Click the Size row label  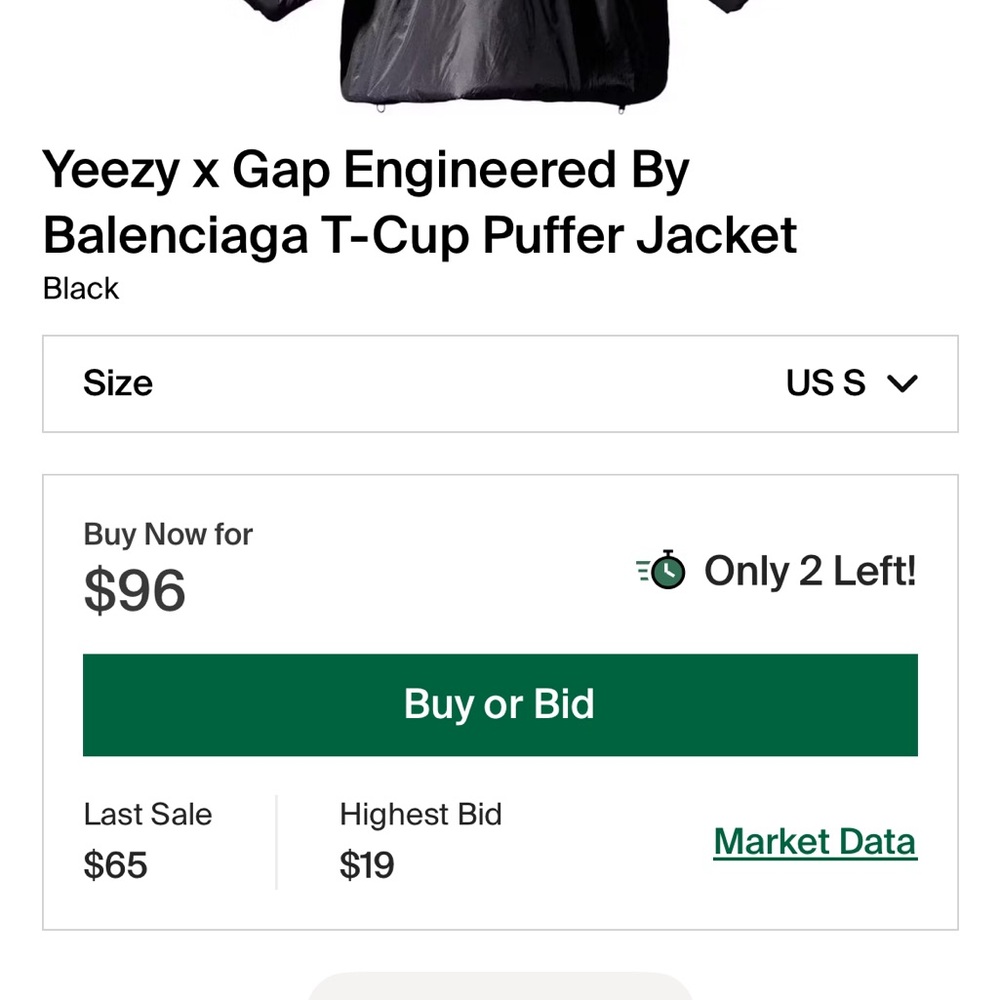click(x=117, y=383)
